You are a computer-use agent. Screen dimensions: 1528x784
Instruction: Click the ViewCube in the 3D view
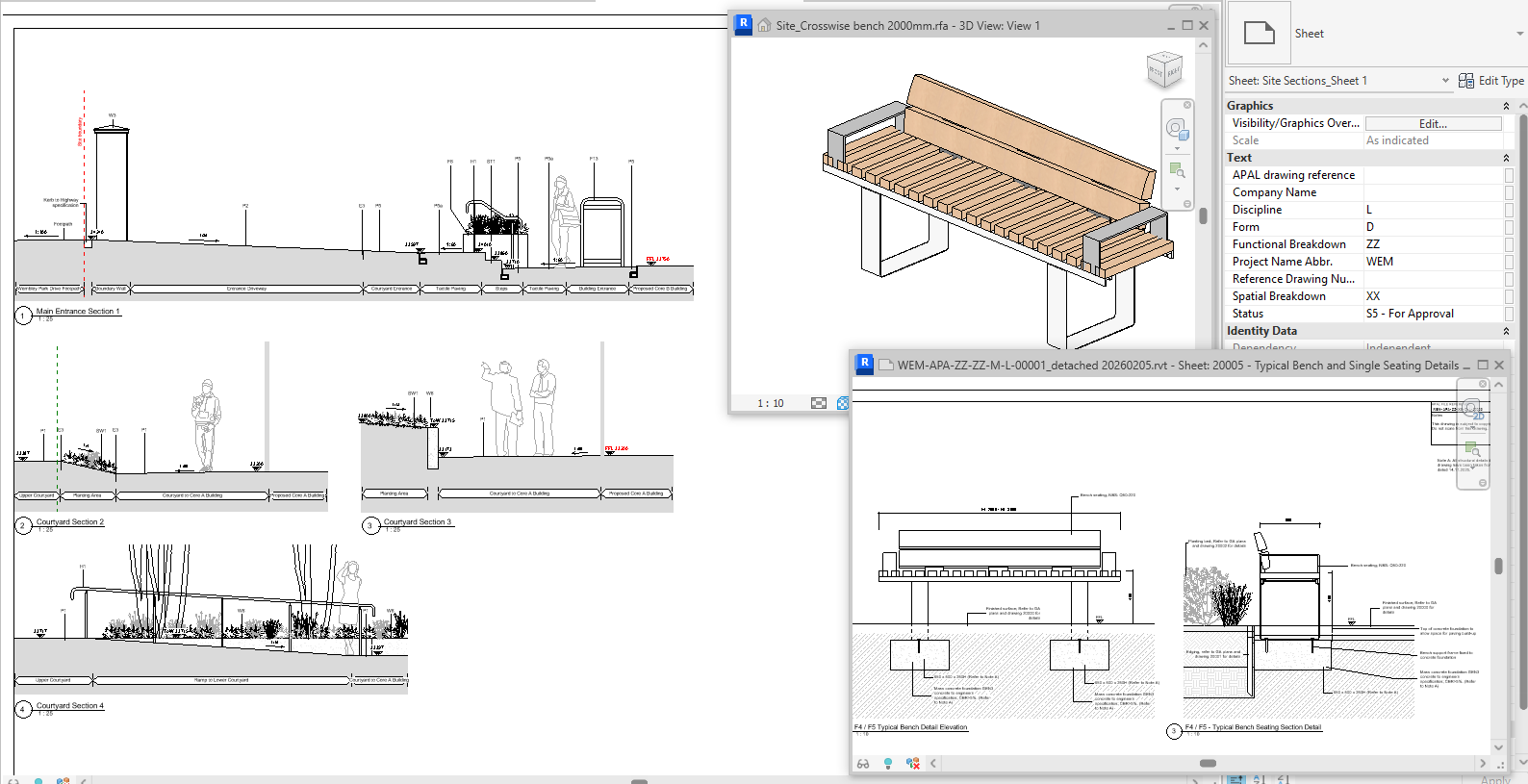(x=1164, y=70)
